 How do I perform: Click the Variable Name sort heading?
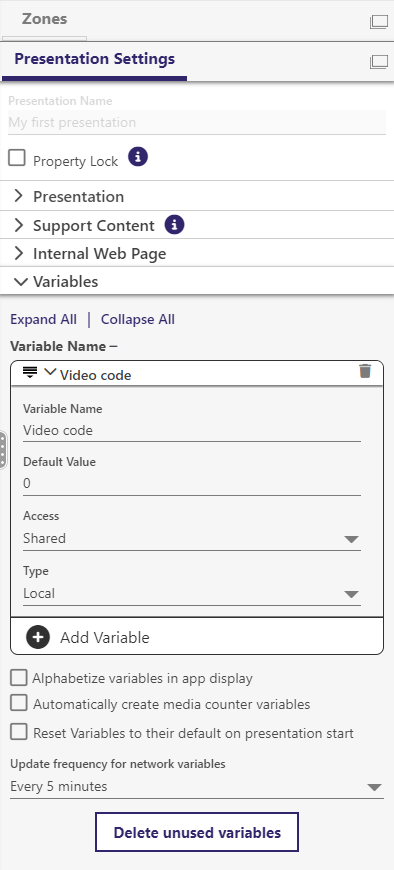(64, 346)
